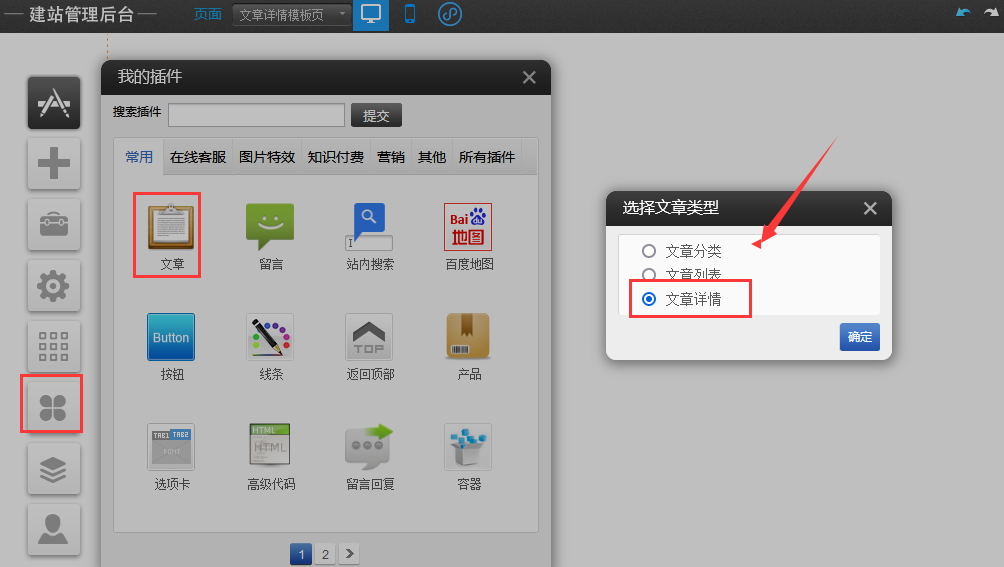This screenshot has width=1004, height=567.
Task: Click the 高级代码 HTML plugin
Action: click(270, 446)
